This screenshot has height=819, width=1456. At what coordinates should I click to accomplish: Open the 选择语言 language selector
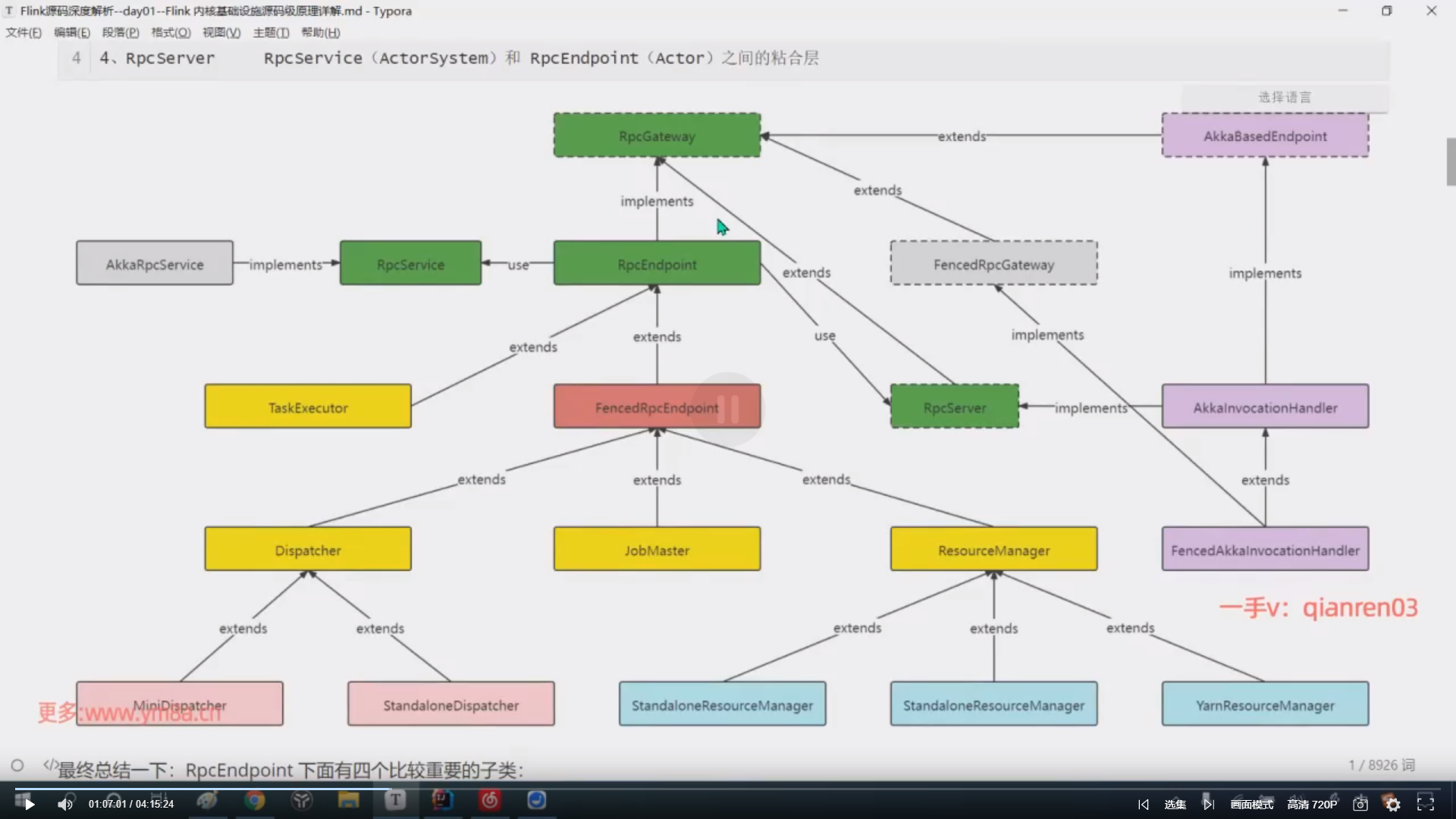(1284, 97)
